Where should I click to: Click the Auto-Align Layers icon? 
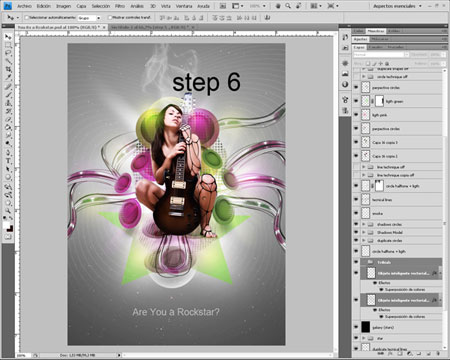[267, 17]
